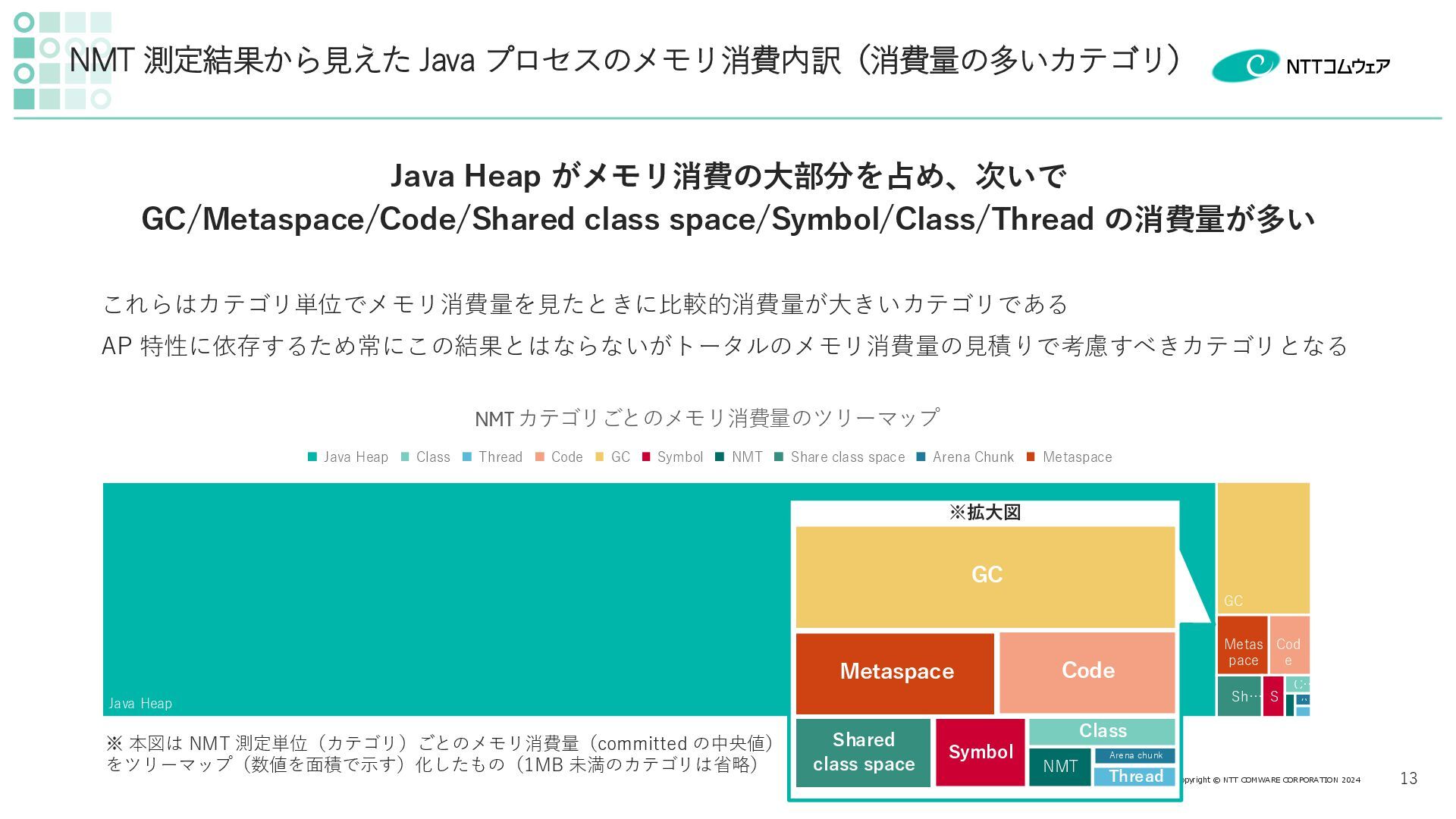This screenshot has width=1456, height=819.
Task: Click the small Metaspace block on right
Action: click(x=1242, y=645)
